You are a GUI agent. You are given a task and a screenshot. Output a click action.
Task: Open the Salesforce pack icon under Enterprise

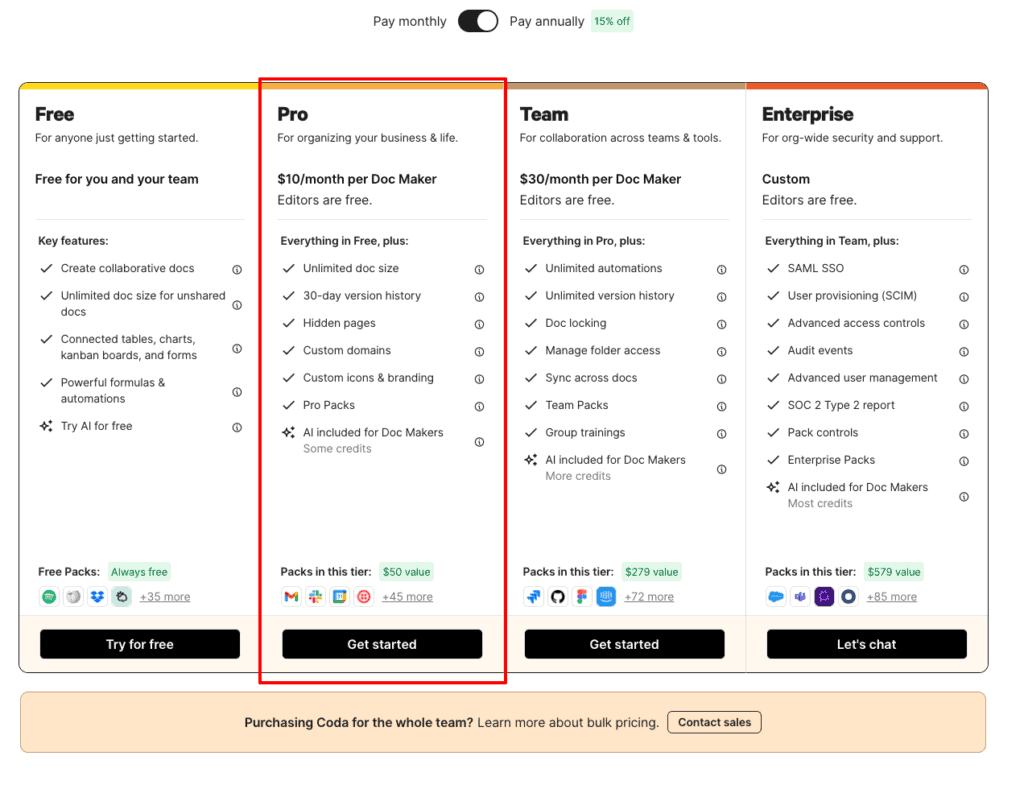click(x=774, y=595)
